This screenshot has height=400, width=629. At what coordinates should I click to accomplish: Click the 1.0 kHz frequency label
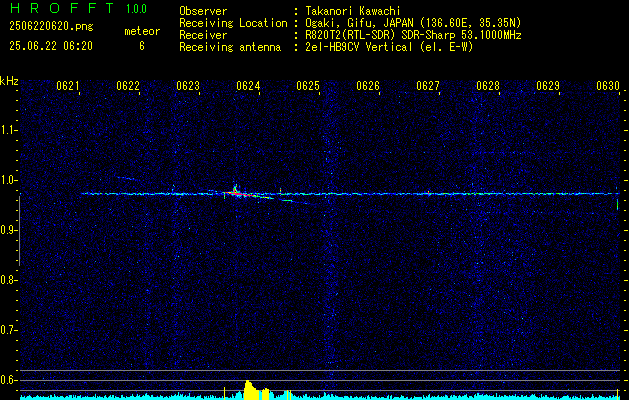(8, 180)
